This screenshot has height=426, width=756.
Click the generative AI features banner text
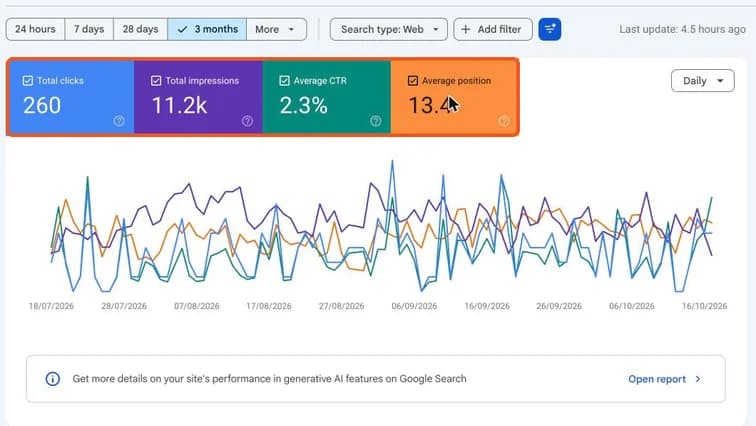(270, 379)
